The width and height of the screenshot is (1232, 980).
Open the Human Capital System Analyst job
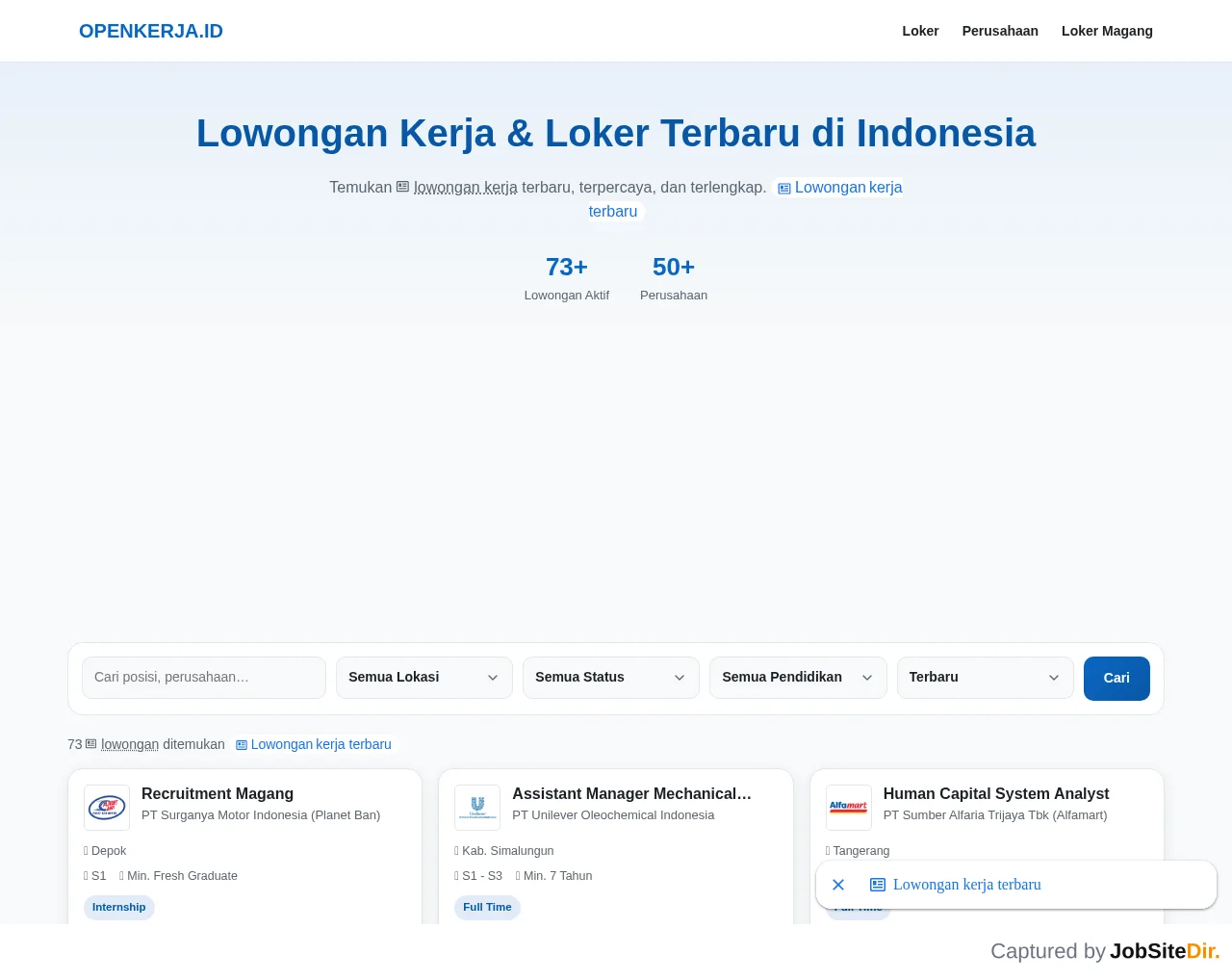996,793
